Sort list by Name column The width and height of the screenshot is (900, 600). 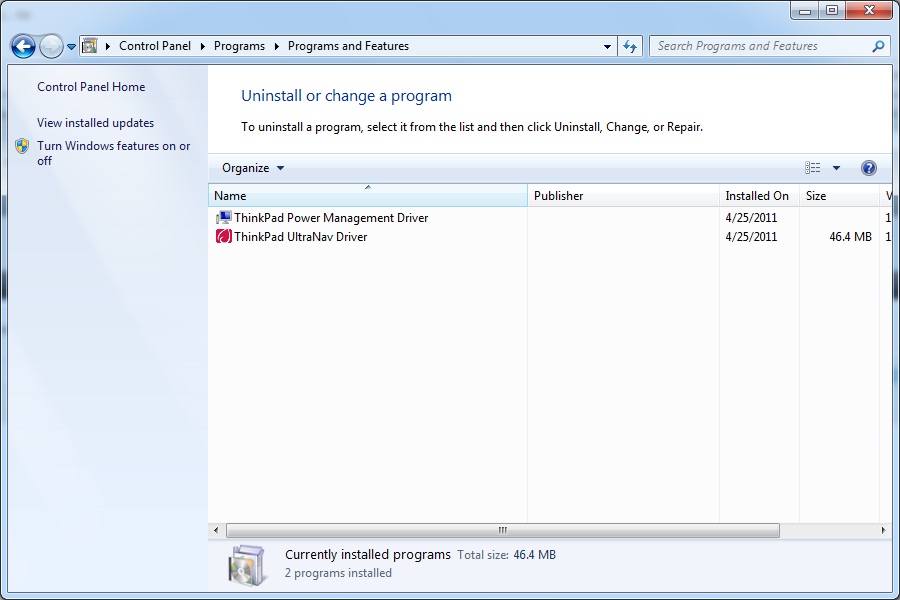point(368,196)
